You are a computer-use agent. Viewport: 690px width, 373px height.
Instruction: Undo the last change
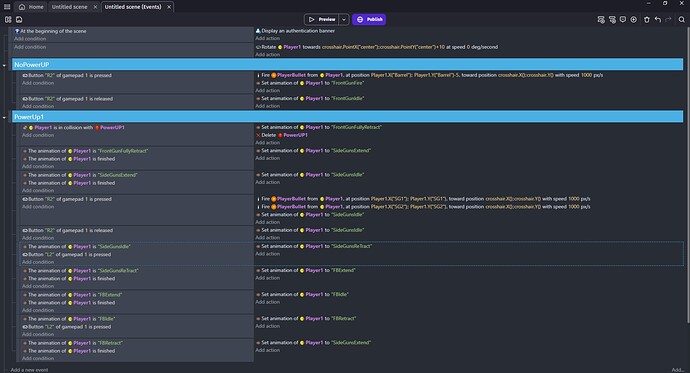[x=657, y=19]
